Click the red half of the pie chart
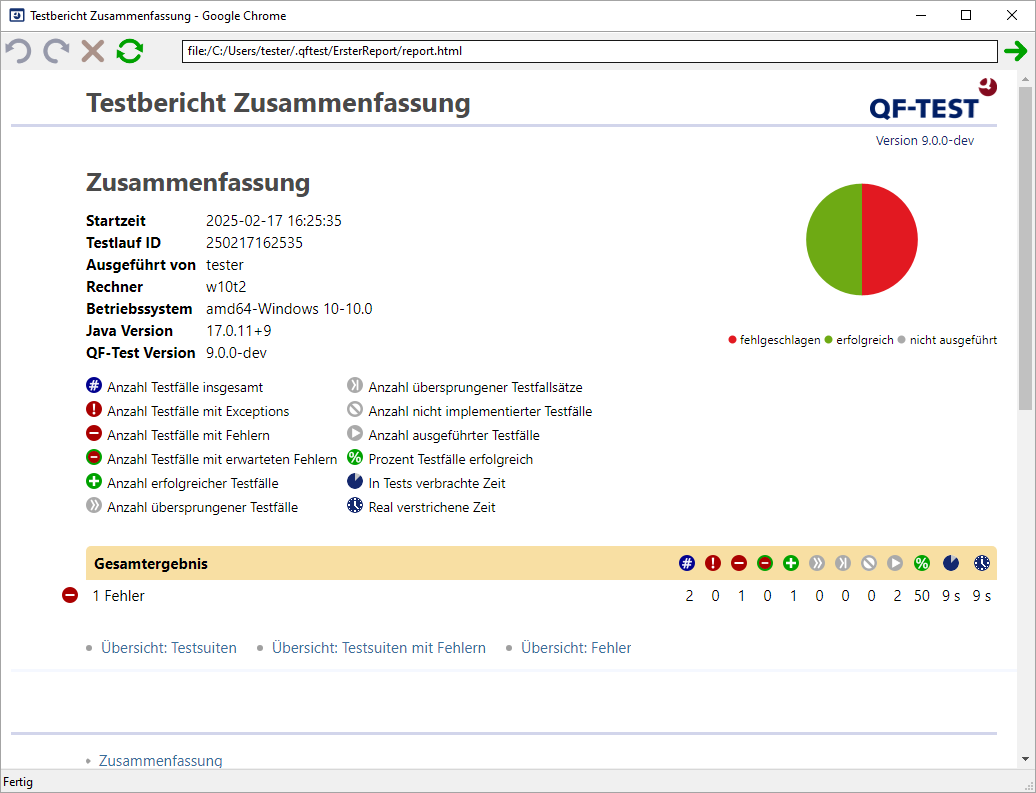 click(890, 239)
